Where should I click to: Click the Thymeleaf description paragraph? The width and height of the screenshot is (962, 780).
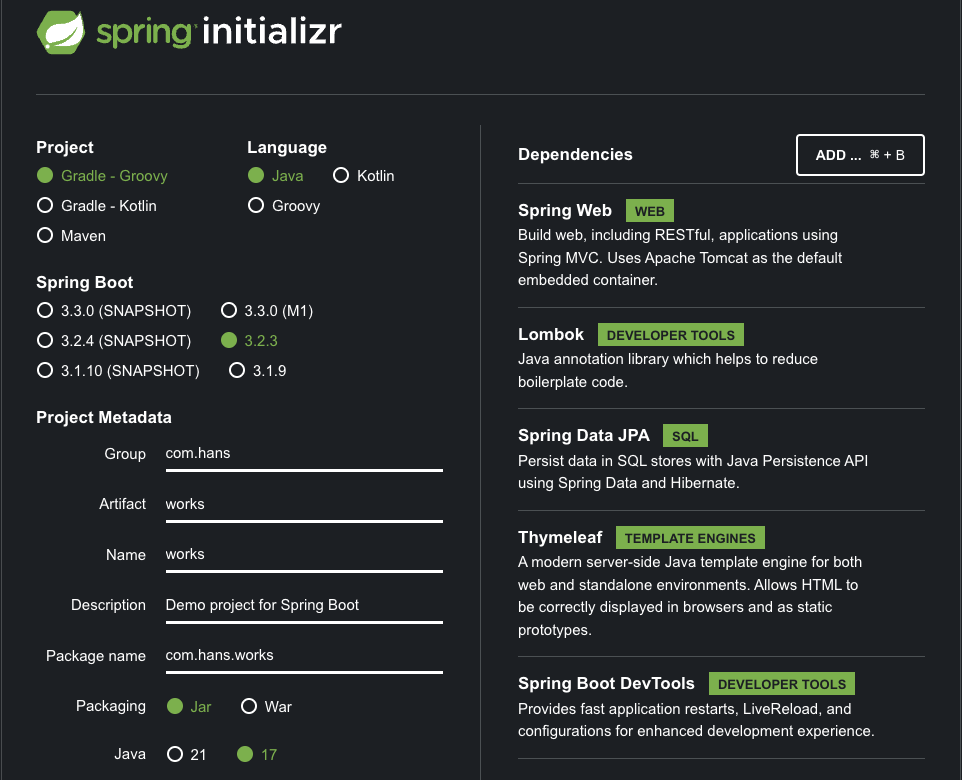[x=690, y=596]
